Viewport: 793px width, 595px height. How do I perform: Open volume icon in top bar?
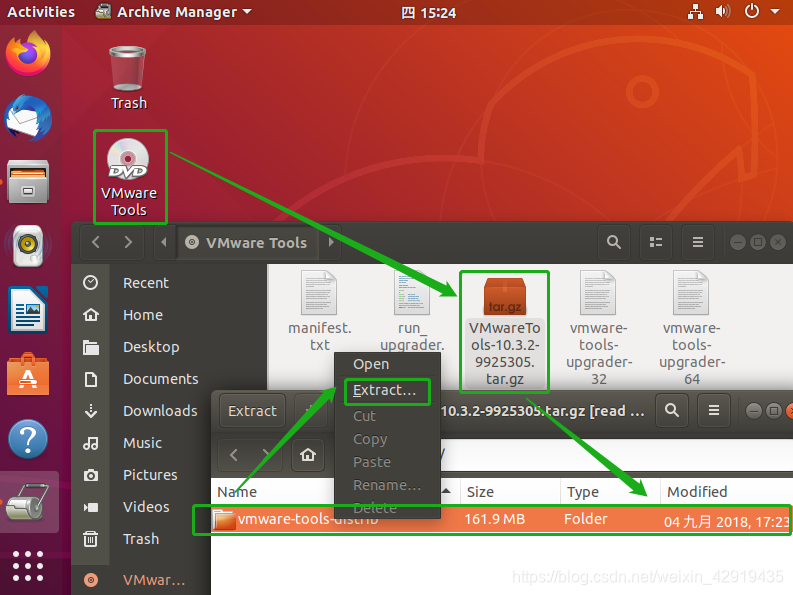click(723, 12)
